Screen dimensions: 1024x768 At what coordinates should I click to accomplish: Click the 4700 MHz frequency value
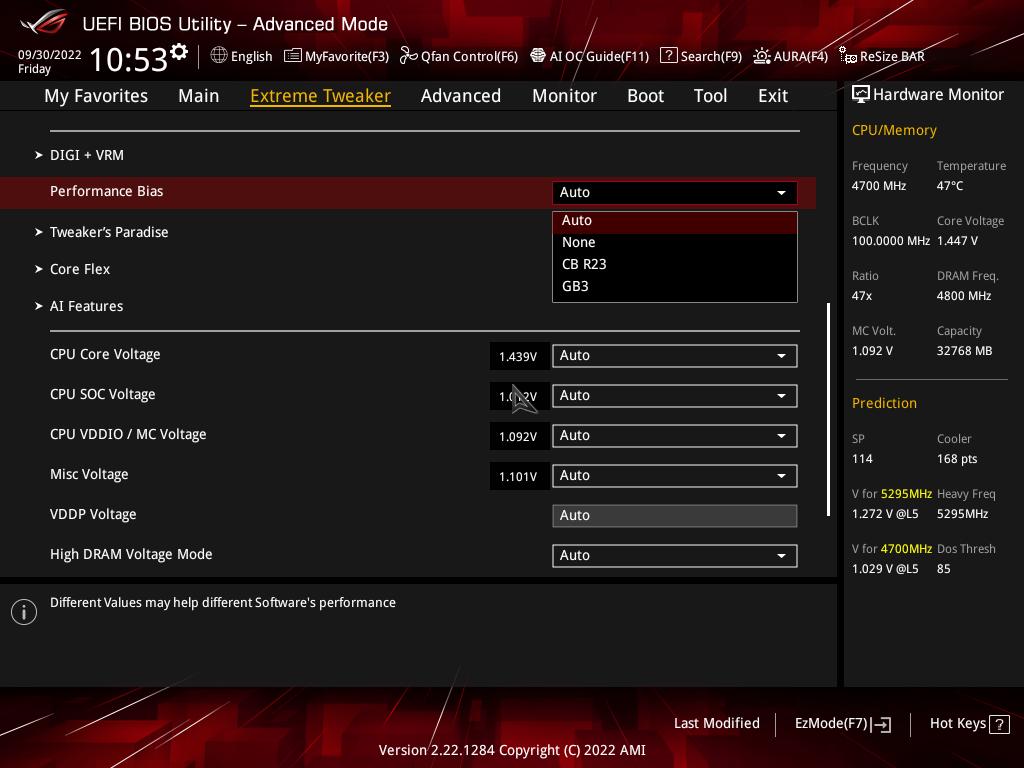[879, 186]
